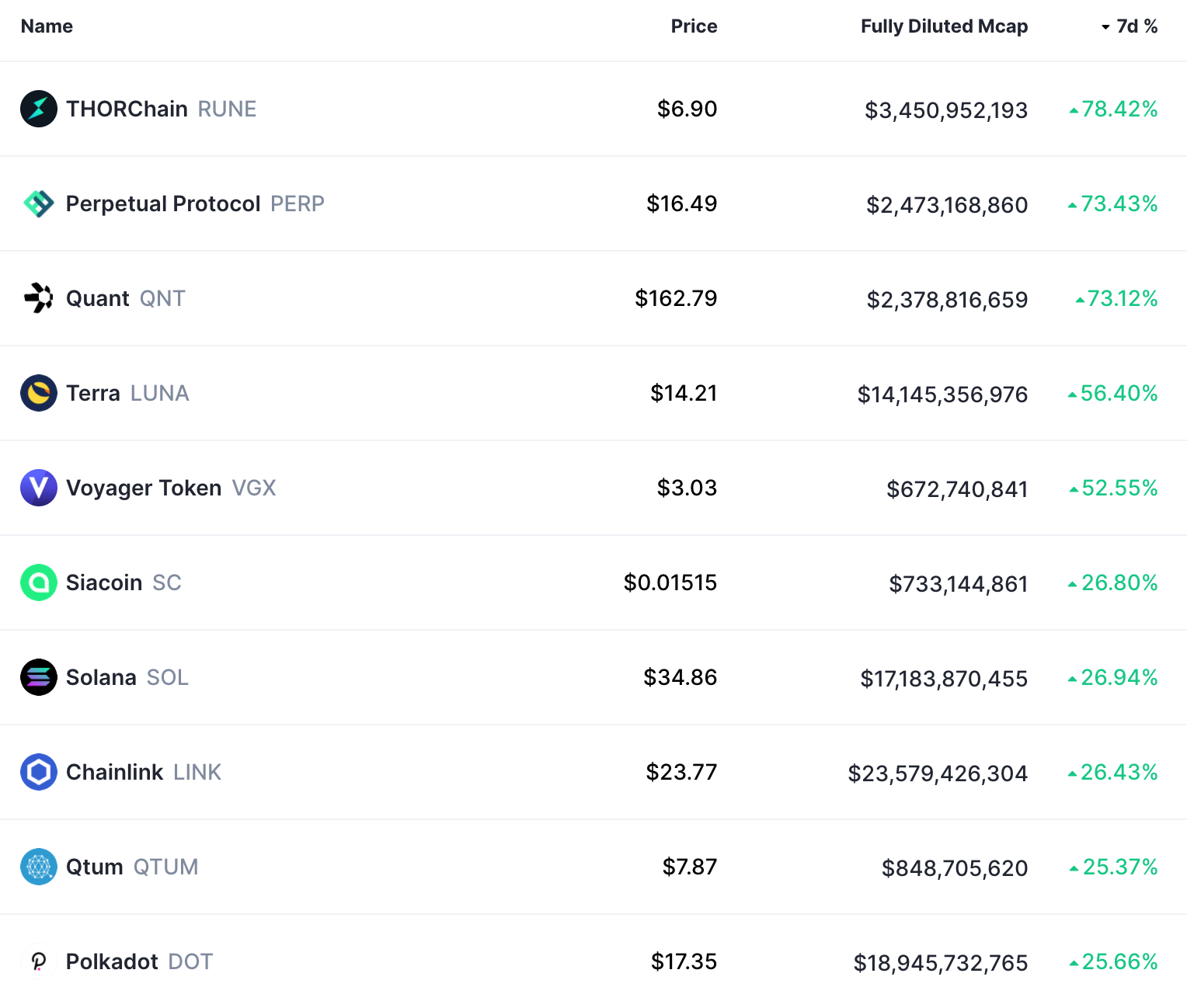This screenshot has height=1008, width=1187.
Task: Open the Quant coin link
Action: pyautogui.click(x=98, y=298)
